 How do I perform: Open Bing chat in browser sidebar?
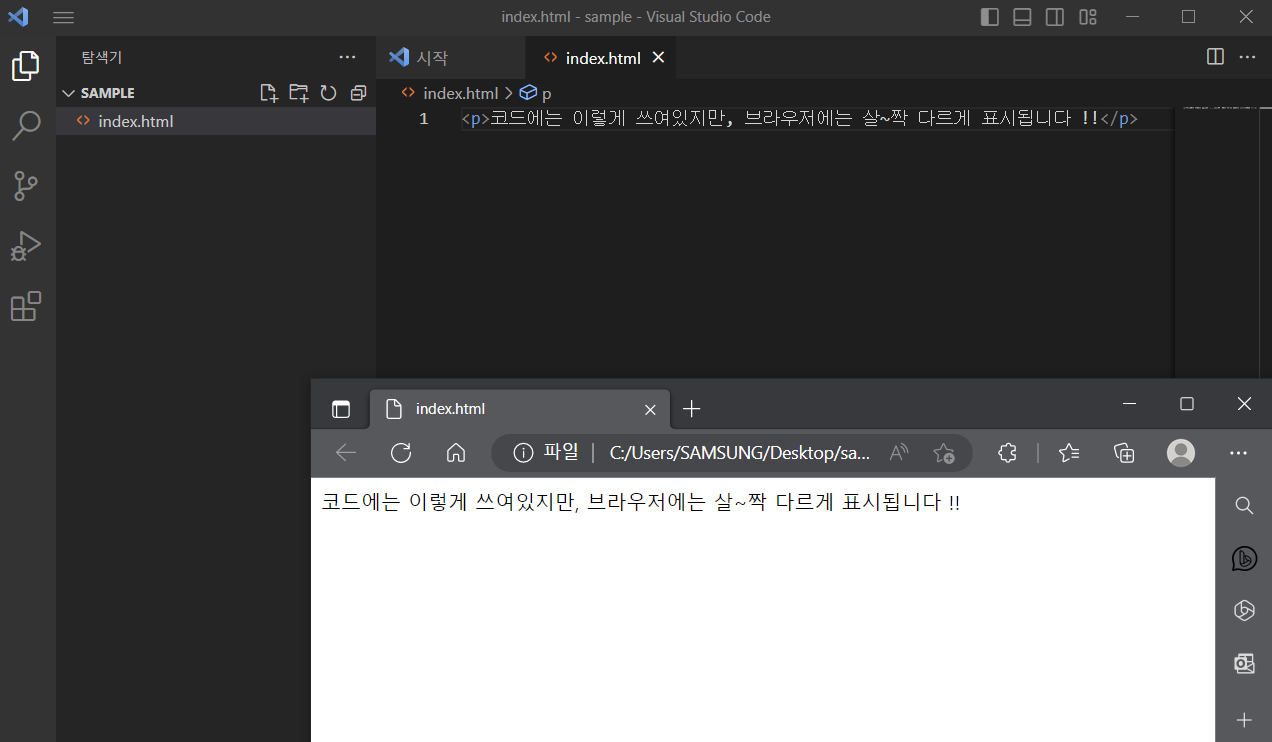click(x=1244, y=559)
